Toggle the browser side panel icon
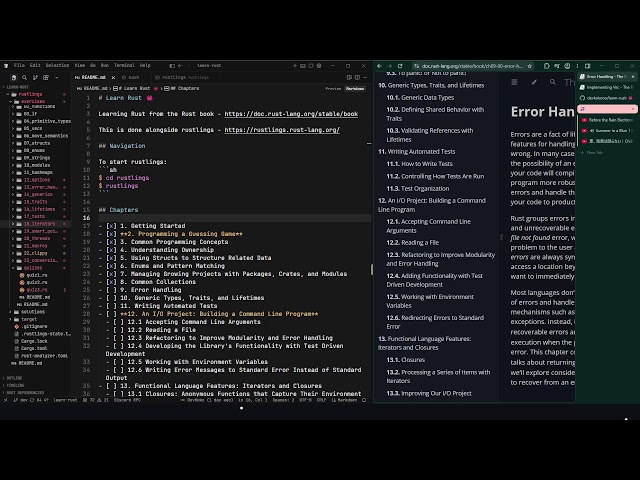Viewport: 640px width, 480px height. 588,66
